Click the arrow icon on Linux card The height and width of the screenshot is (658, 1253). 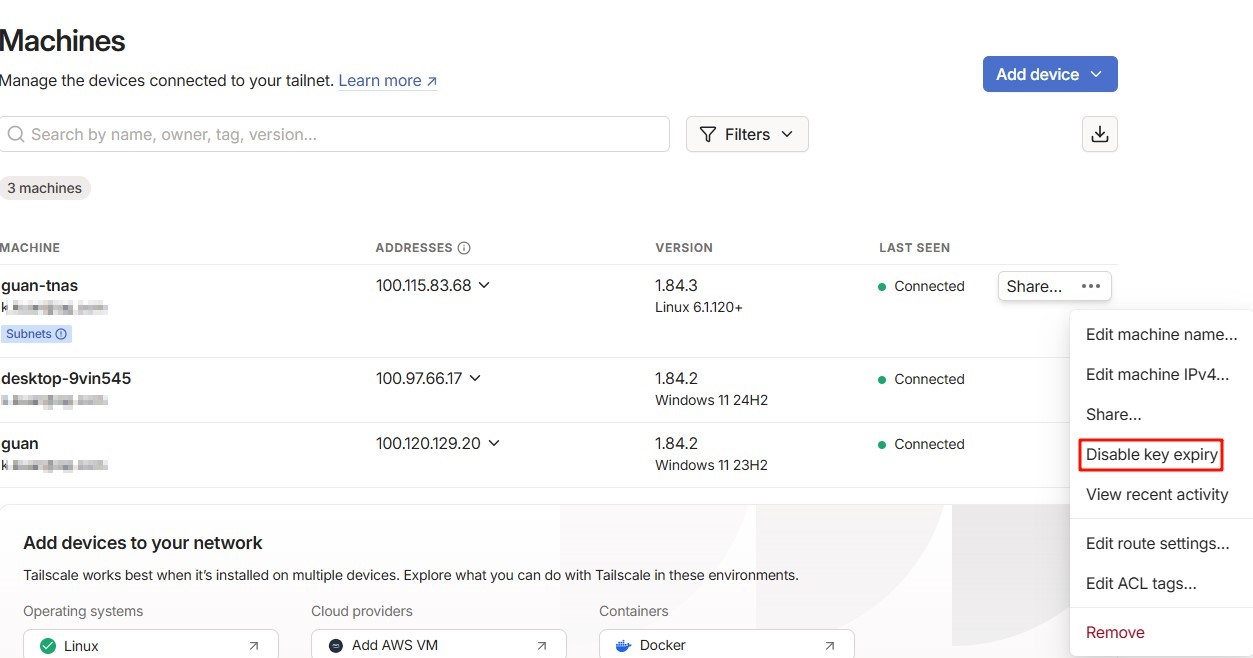coord(254,646)
